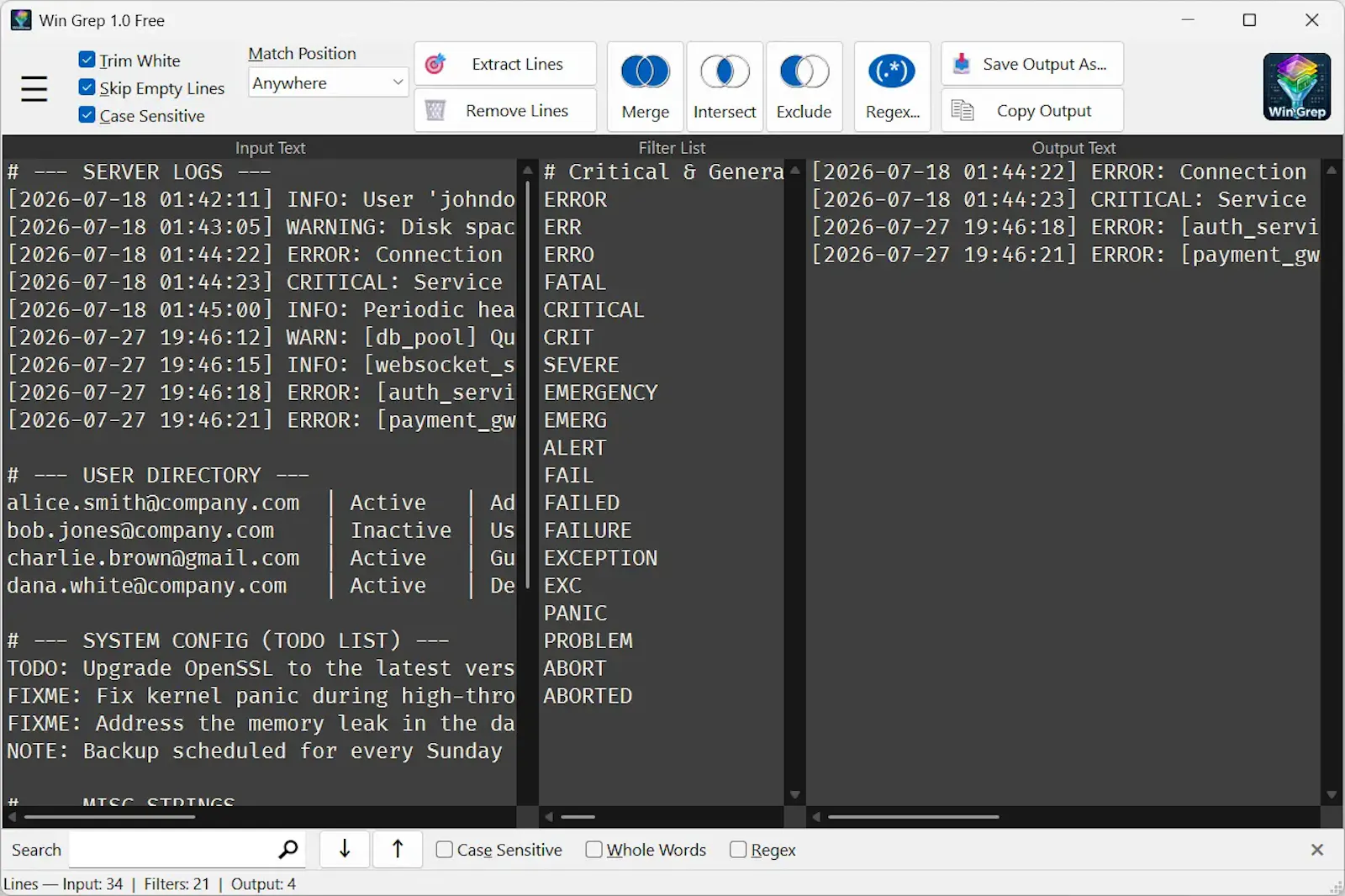Viewport: 1345px width, 896px height.
Task: Select the PANIC filter entry
Action: [x=575, y=613]
